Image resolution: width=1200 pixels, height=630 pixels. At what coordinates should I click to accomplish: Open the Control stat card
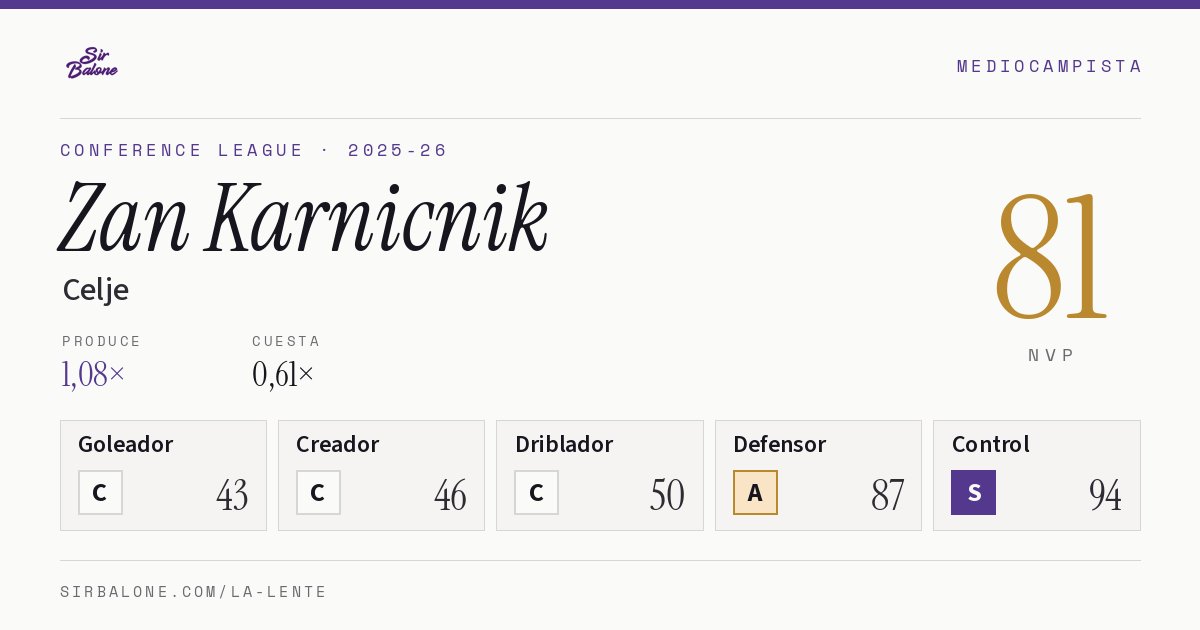click(1037, 475)
